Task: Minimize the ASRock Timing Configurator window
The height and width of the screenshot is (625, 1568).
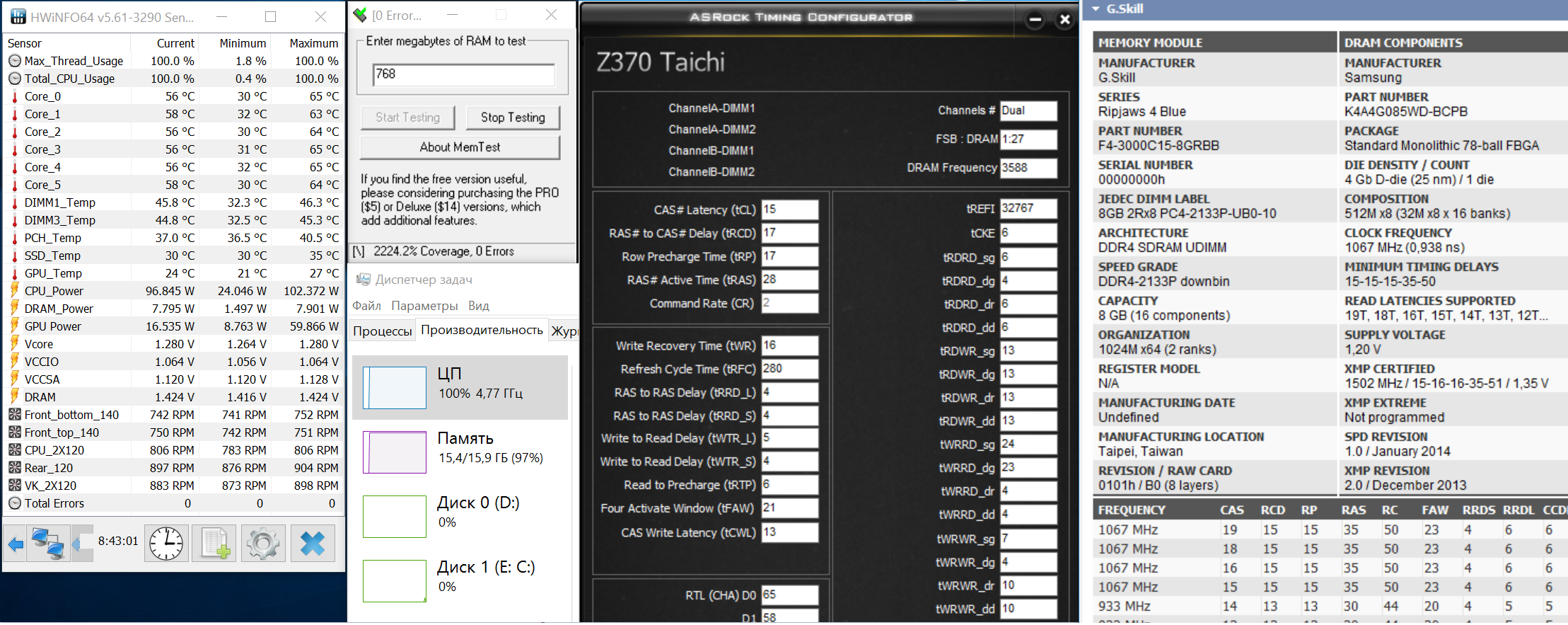Action: (1035, 19)
